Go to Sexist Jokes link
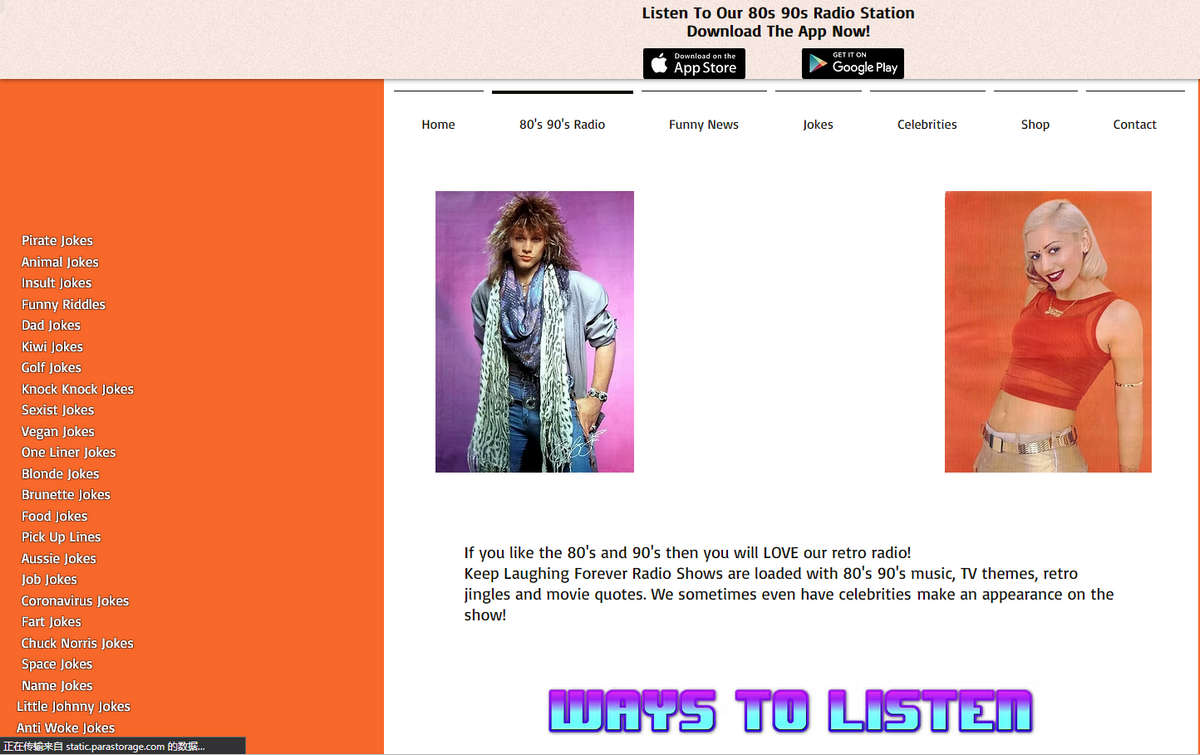This screenshot has height=755, width=1200. 58,410
